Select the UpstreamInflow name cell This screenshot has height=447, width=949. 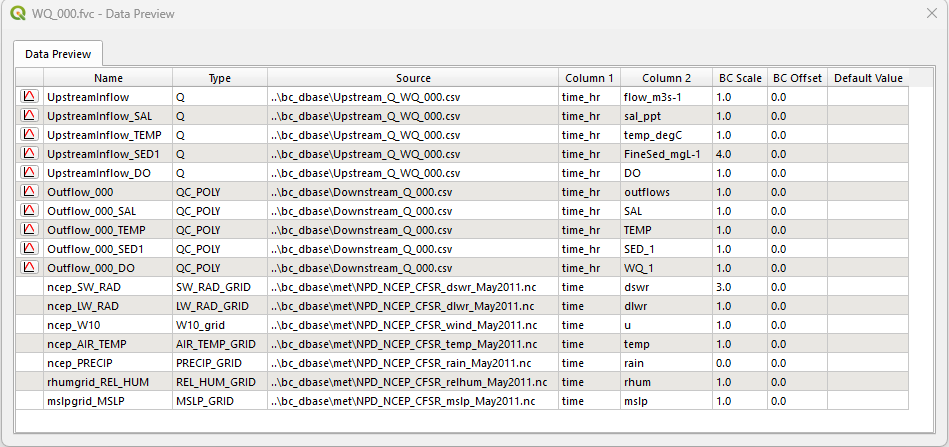point(108,97)
